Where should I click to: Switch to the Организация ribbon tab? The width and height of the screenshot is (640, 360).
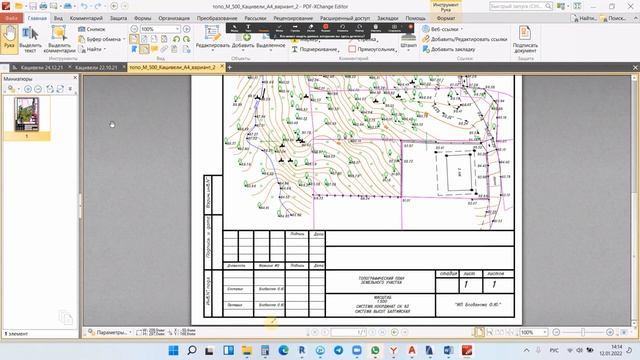tap(174, 18)
